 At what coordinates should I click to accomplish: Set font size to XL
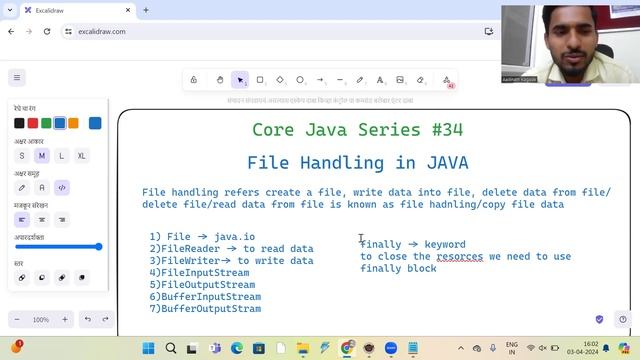(x=82, y=156)
